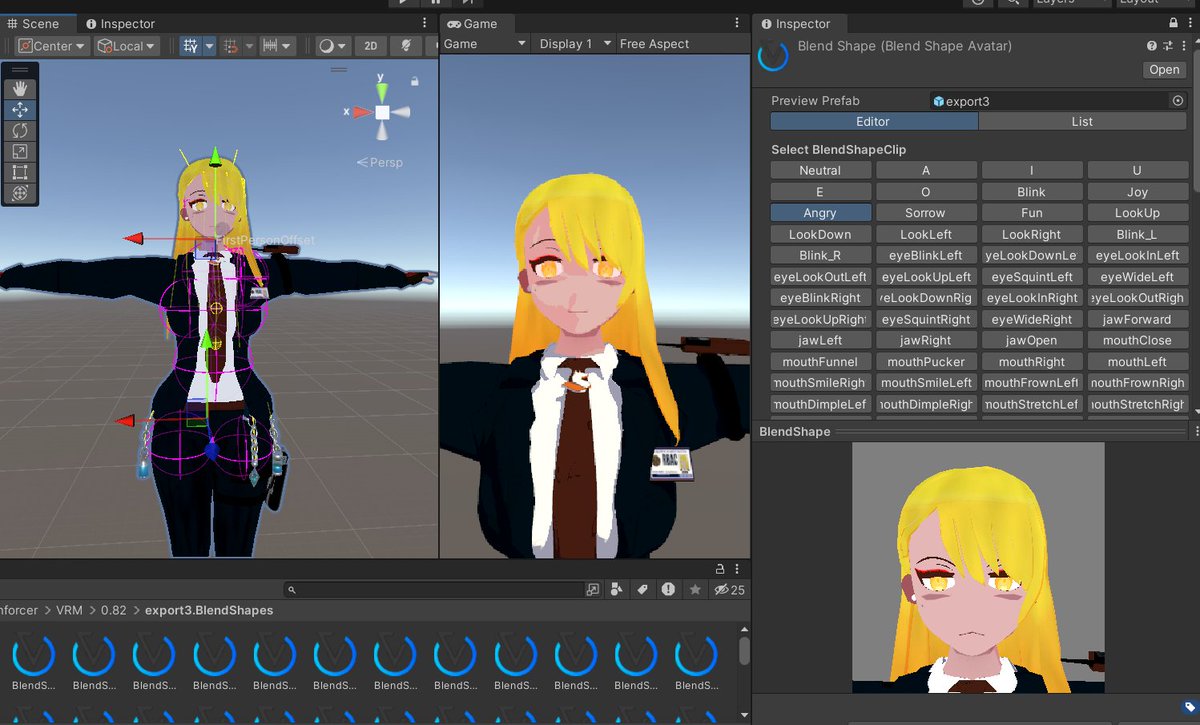The image size is (1200, 725).
Task: Toggle the Project panel lock icon
Action: 720,569
